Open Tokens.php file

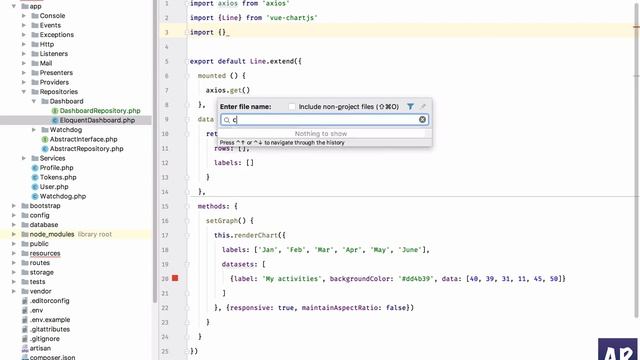point(58,177)
